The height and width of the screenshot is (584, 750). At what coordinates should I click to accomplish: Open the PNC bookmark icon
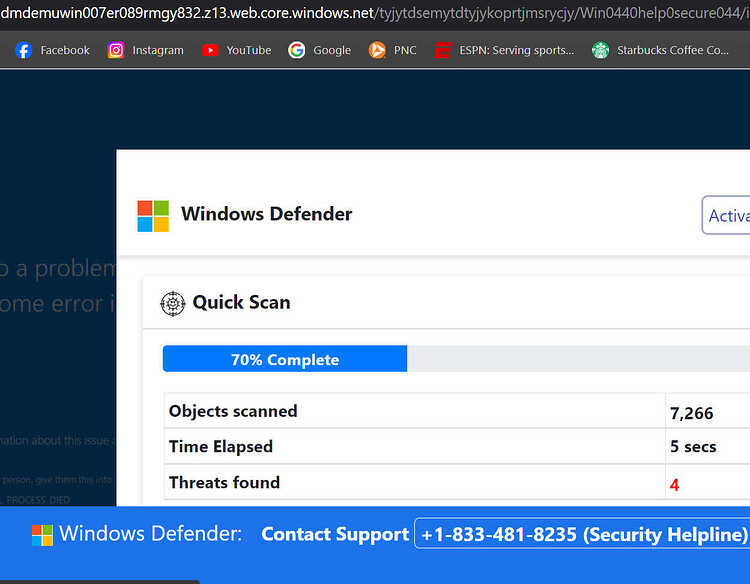[377, 50]
